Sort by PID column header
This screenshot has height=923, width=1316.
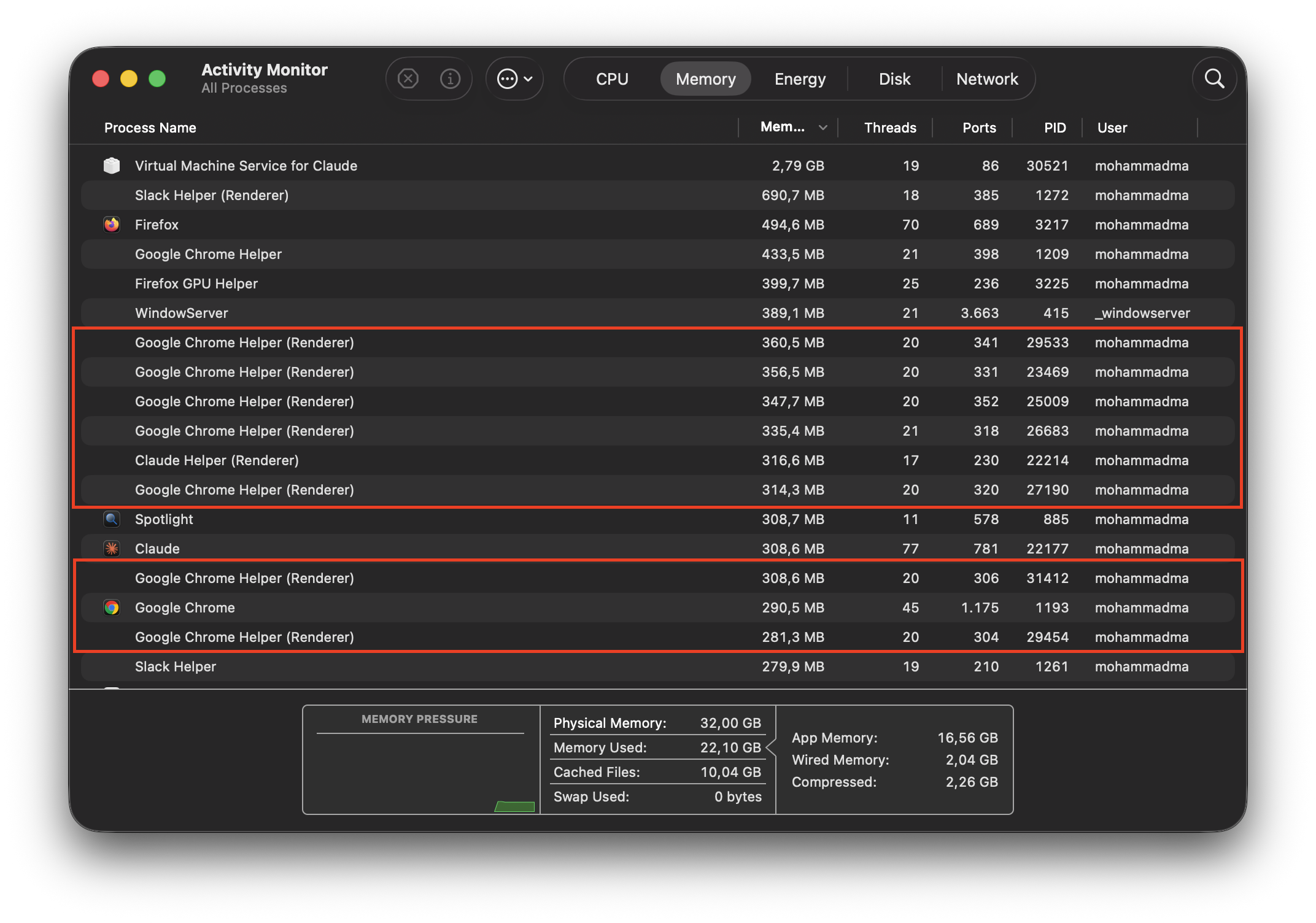pos(1055,128)
